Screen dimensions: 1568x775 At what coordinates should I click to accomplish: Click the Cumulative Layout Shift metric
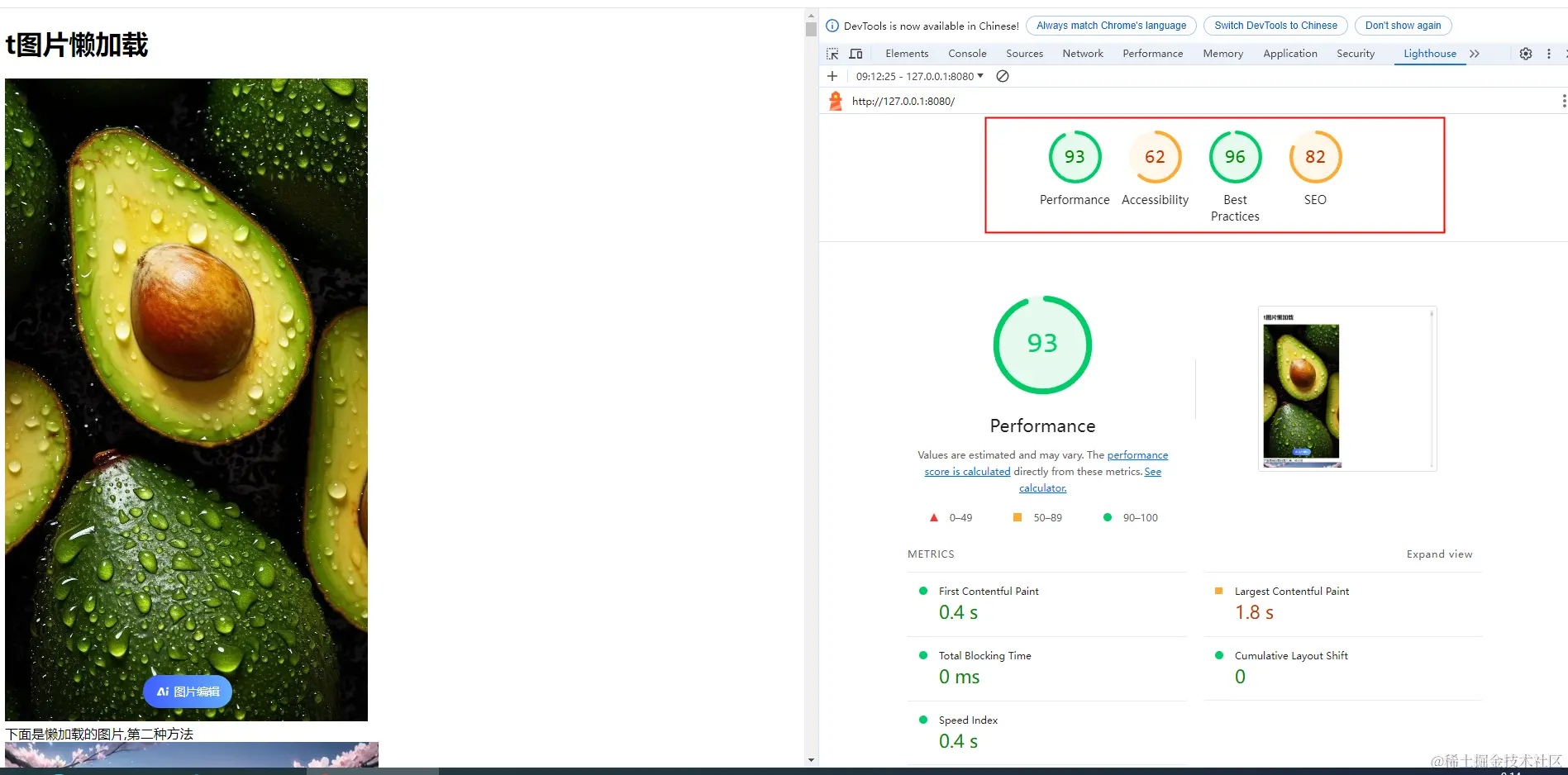pos(1342,668)
